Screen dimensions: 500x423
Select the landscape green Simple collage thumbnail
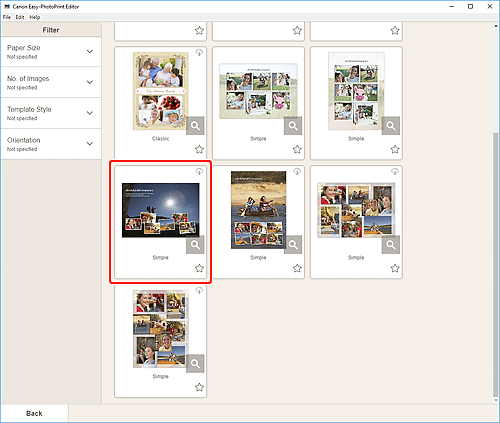pos(258,91)
